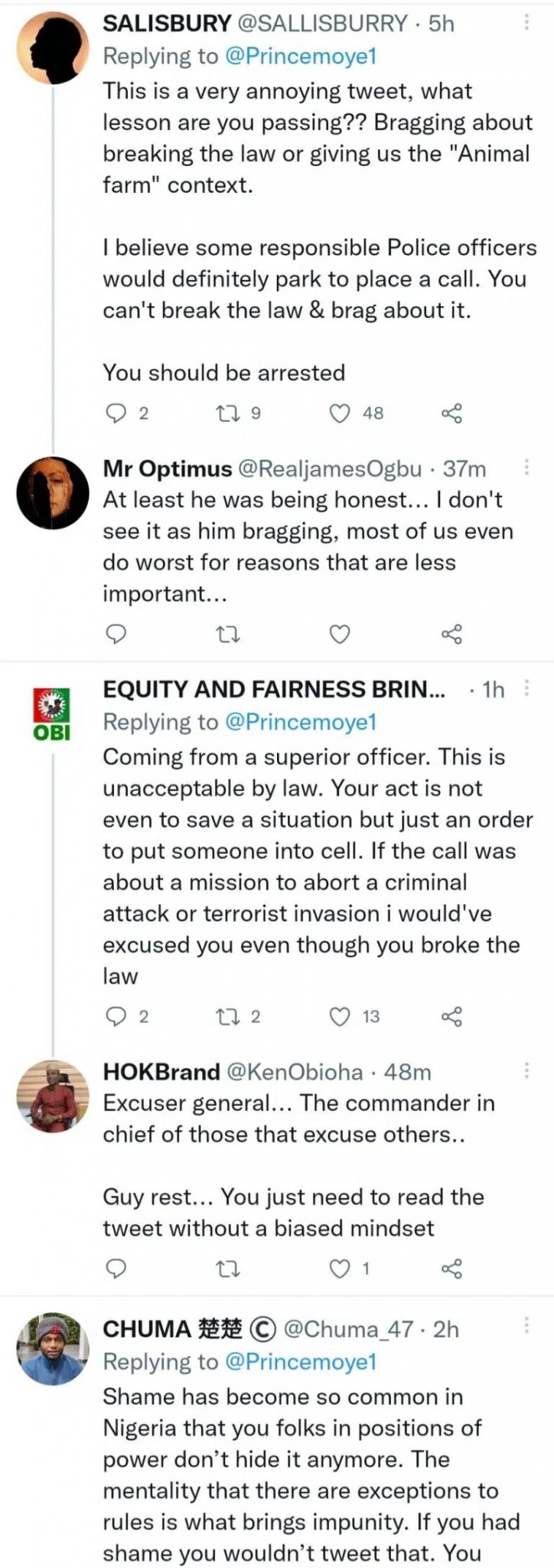View SALISBURY's profile picture

point(53,50)
